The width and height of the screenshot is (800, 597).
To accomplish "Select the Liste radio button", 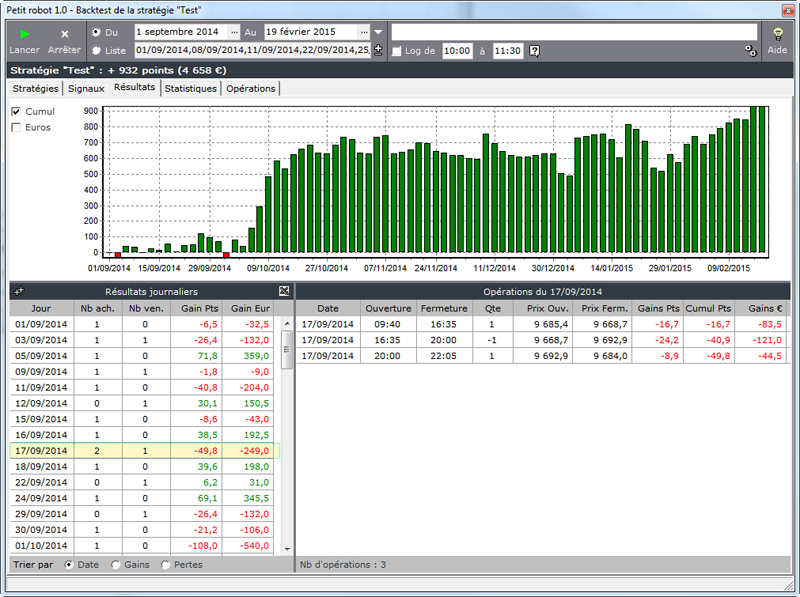I will pyautogui.click(x=96, y=50).
